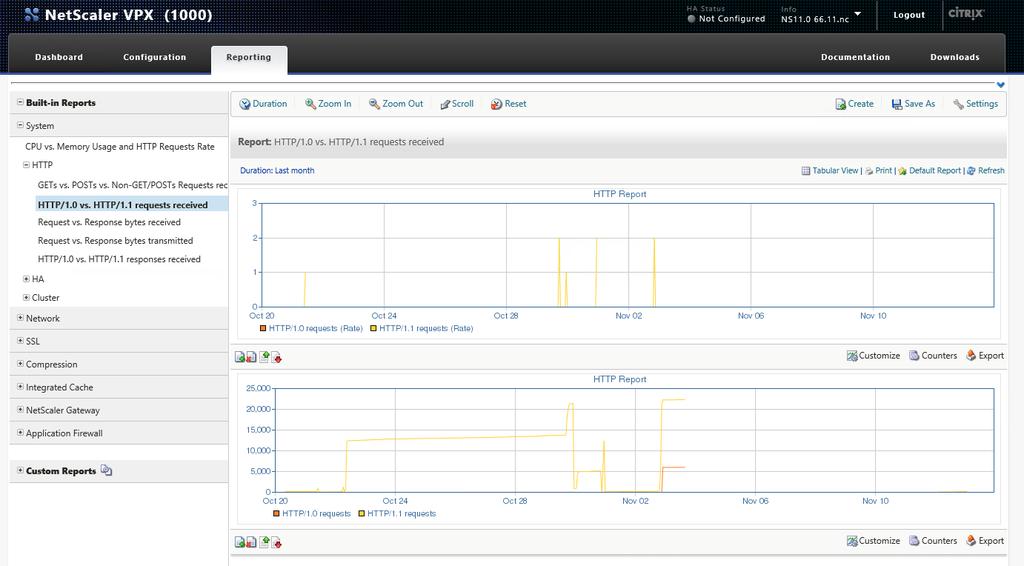Viewport: 1024px width, 566px height.
Task: Click HTTP/1.0 requests legend swatch in lower chart
Action: [x=276, y=513]
